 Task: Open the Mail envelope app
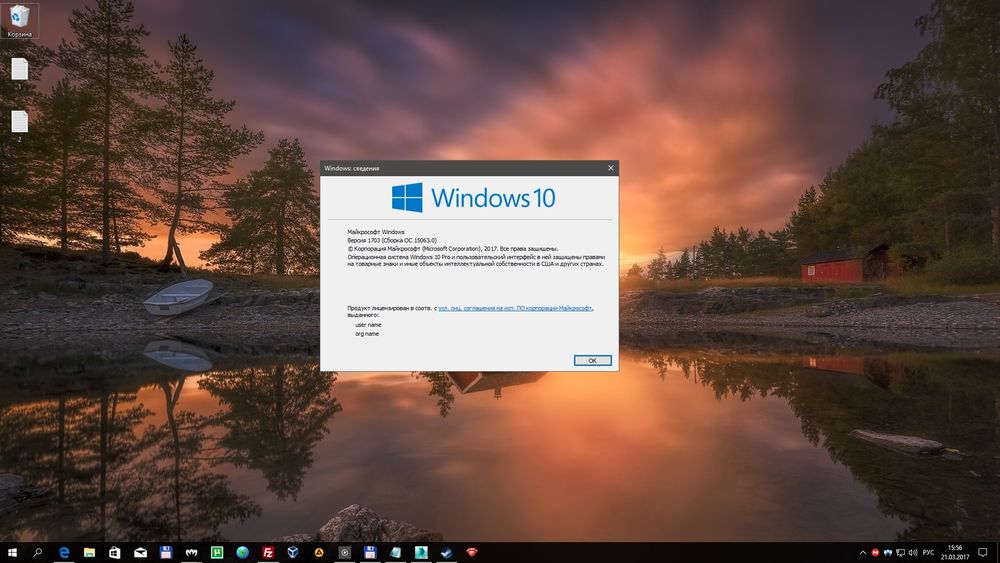pos(140,552)
